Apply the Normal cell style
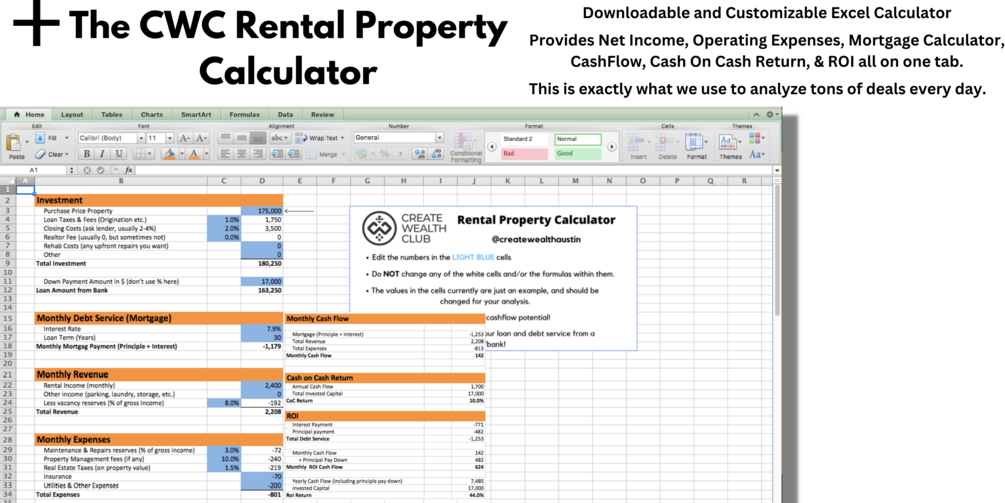The image size is (1005, 503). click(578, 139)
